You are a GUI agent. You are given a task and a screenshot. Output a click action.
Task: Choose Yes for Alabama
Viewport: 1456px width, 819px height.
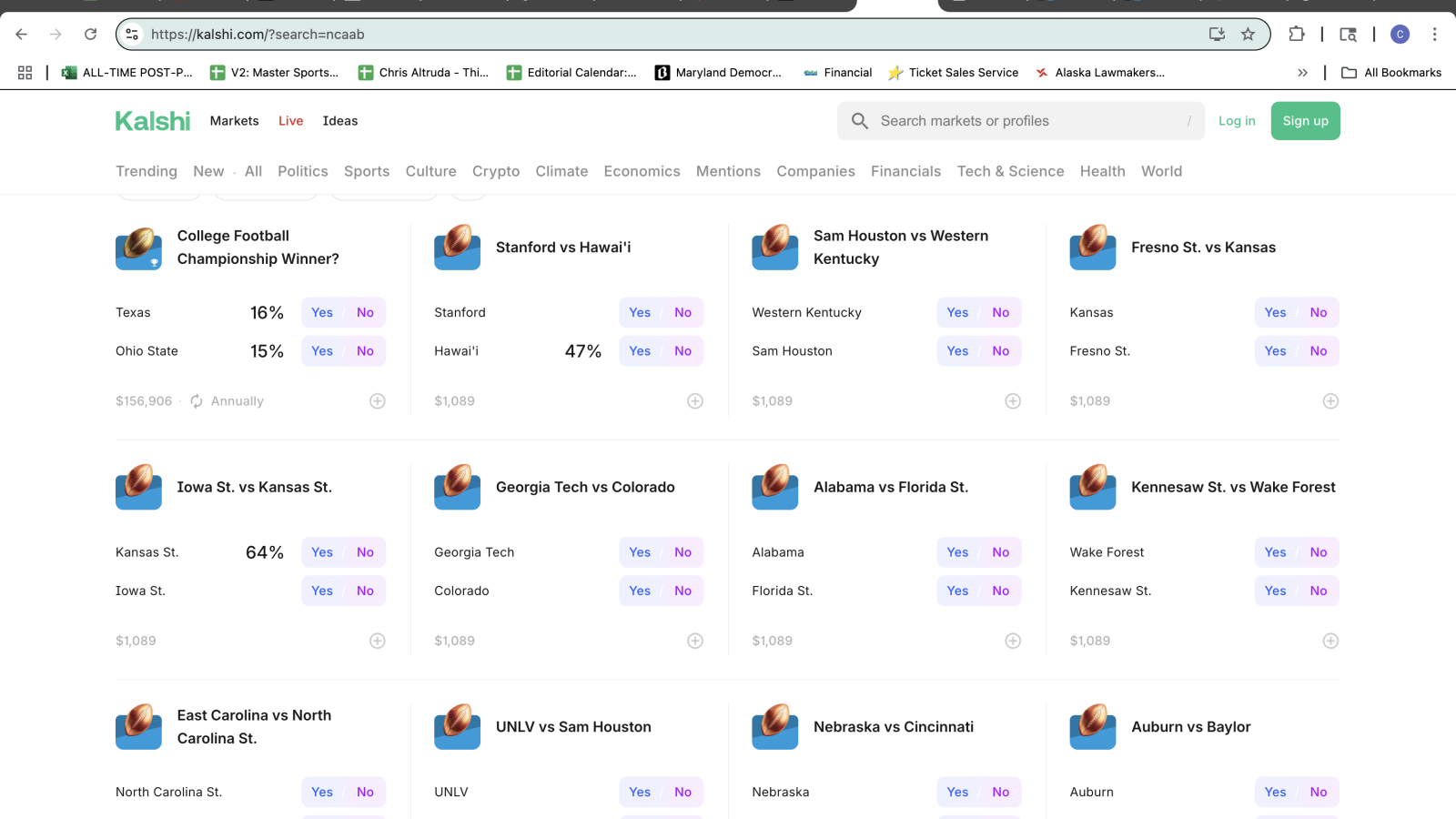[957, 552]
